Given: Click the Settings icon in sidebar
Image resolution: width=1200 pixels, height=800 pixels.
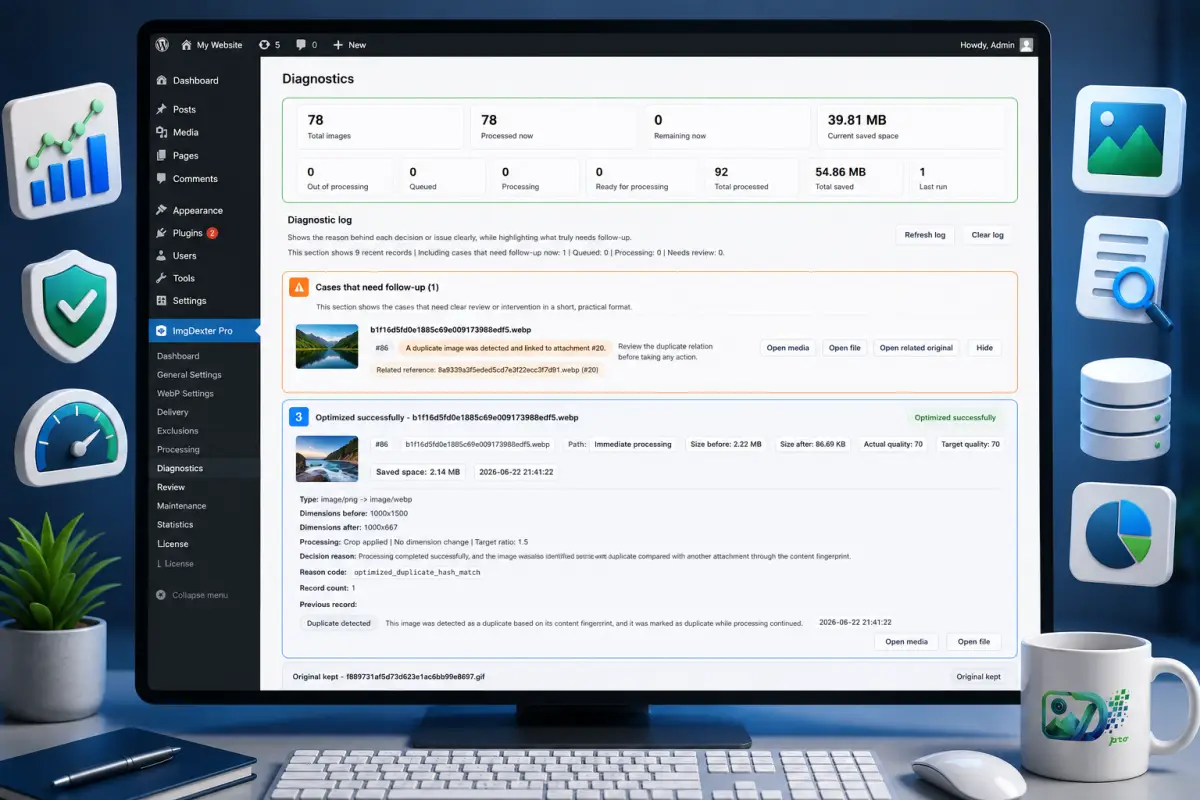Looking at the screenshot, I should pyautogui.click(x=162, y=300).
